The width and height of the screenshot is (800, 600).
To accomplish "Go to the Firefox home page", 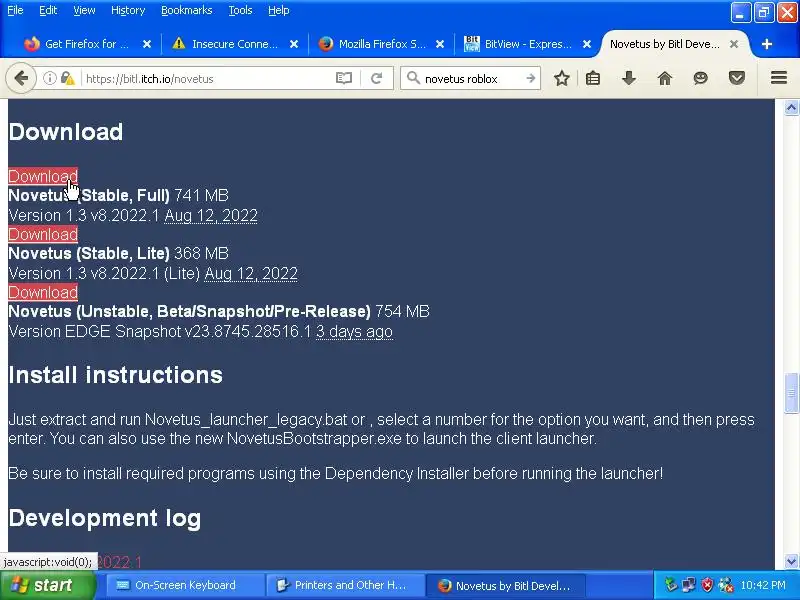I will tap(665, 79).
